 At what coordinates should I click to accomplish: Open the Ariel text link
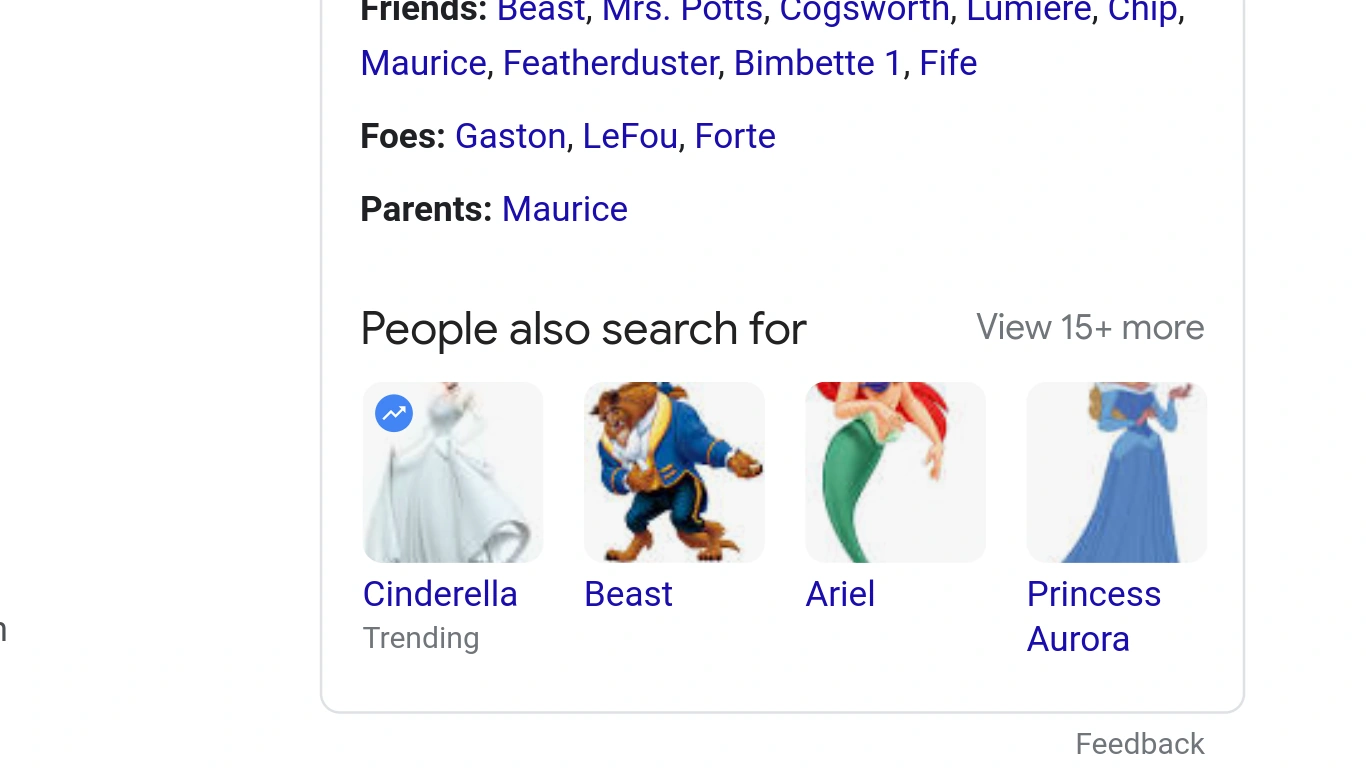point(840,594)
